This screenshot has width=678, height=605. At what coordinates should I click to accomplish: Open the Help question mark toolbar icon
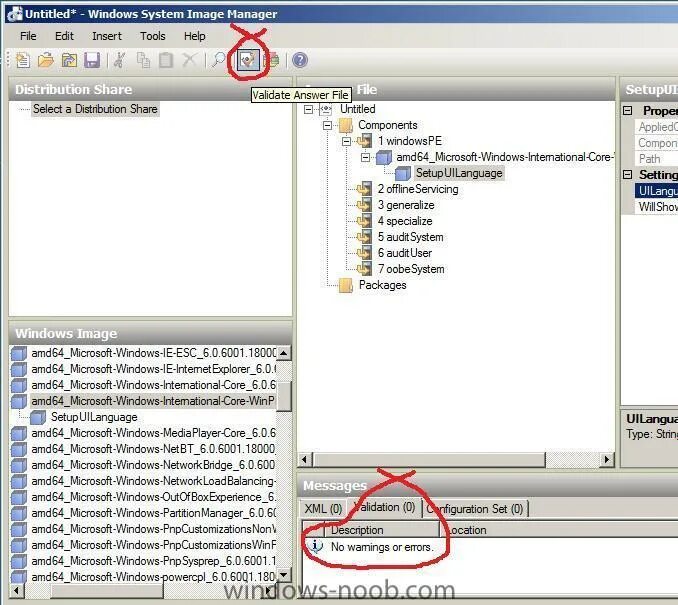(300, 60)
